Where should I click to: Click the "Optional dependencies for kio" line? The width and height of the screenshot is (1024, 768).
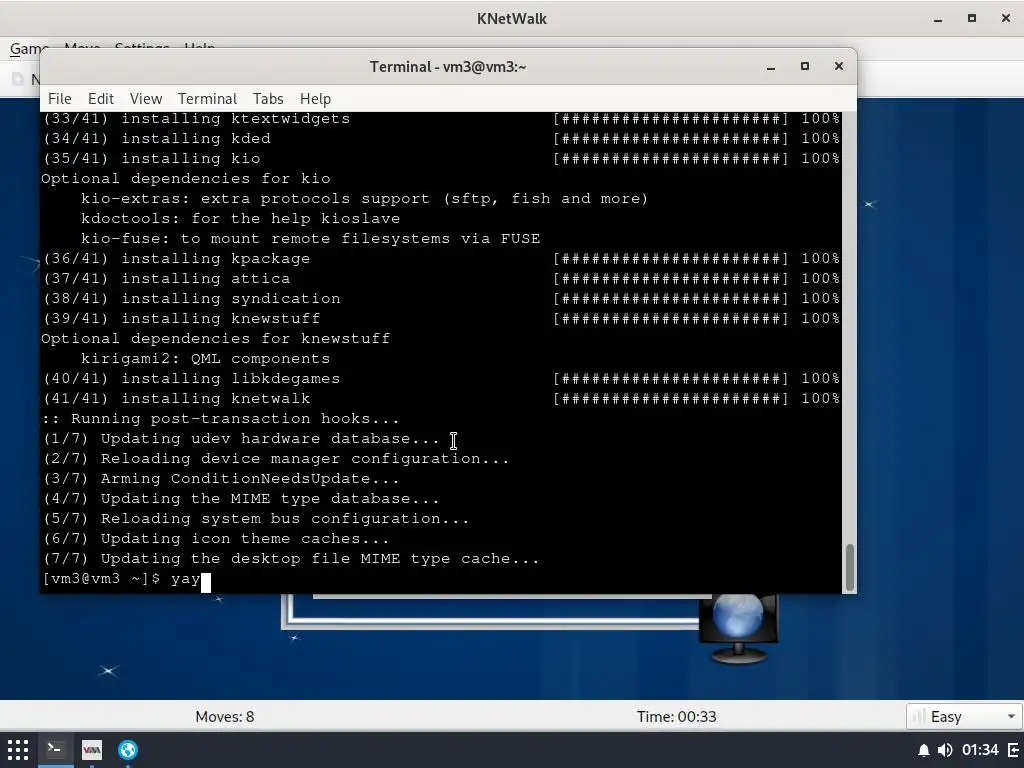click(185, 179)
